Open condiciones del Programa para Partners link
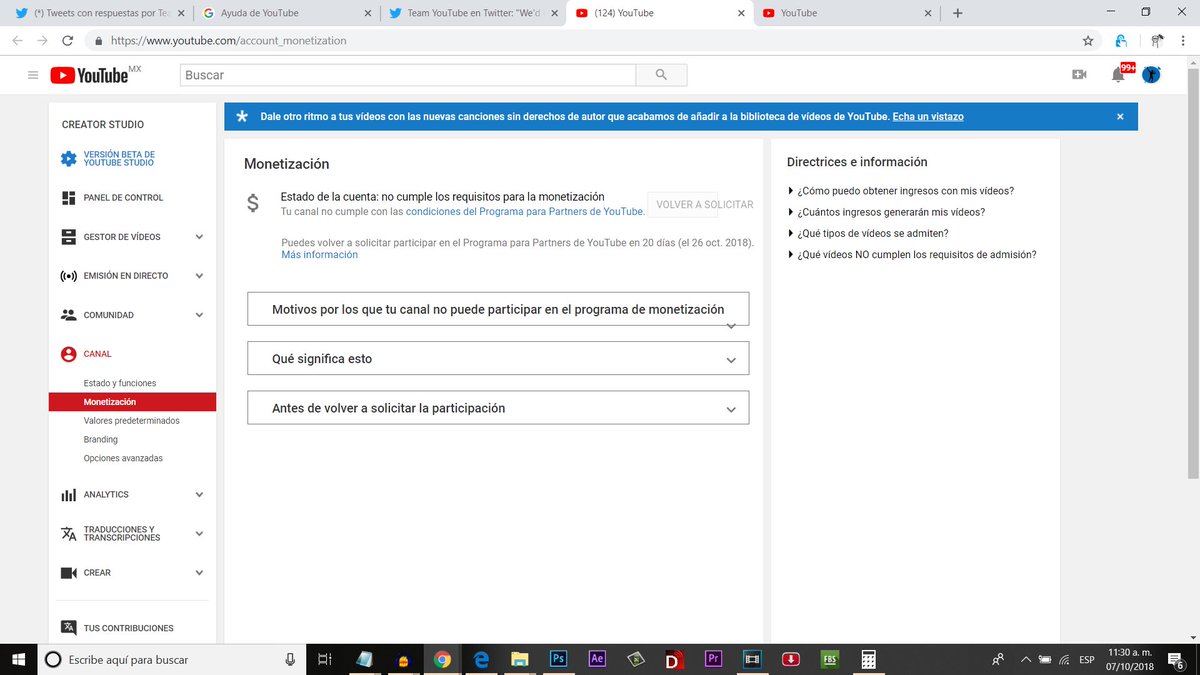 524,212
